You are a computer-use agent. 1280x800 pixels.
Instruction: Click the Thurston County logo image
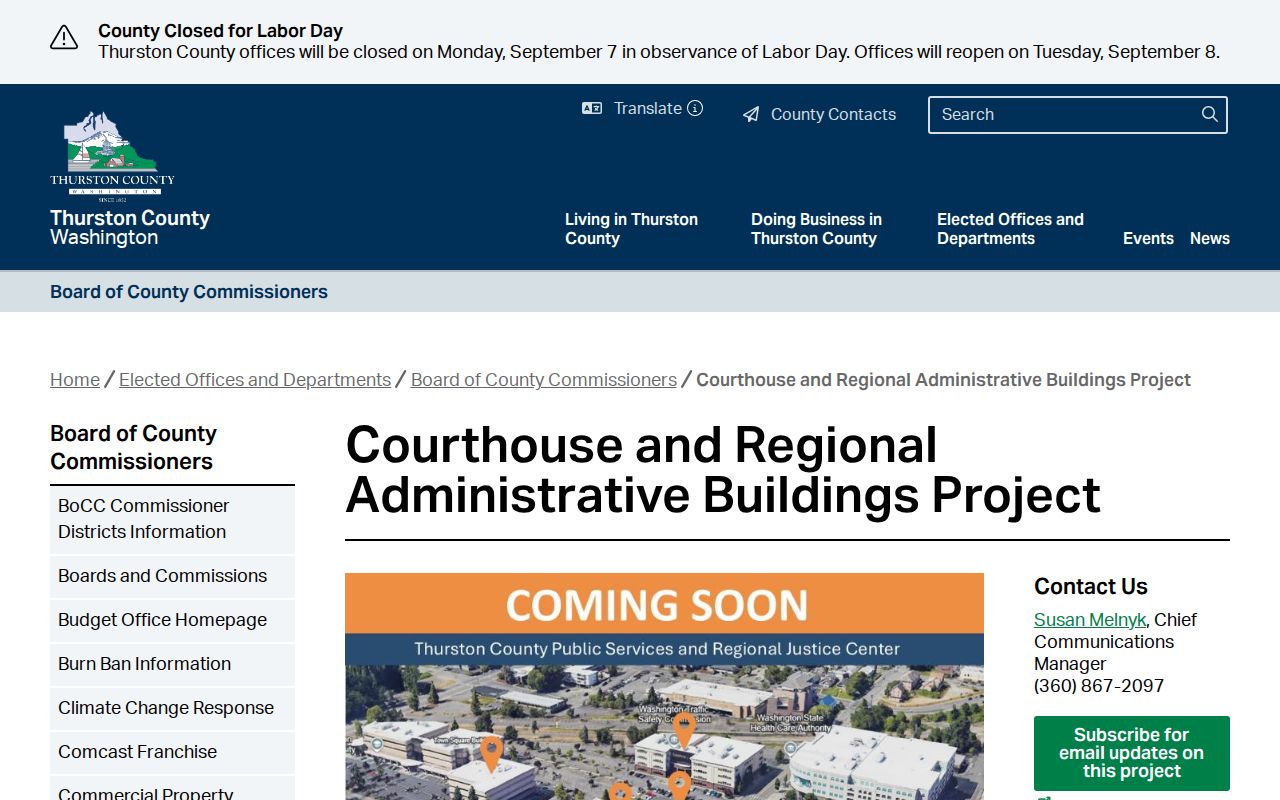(x=112, y=156)
